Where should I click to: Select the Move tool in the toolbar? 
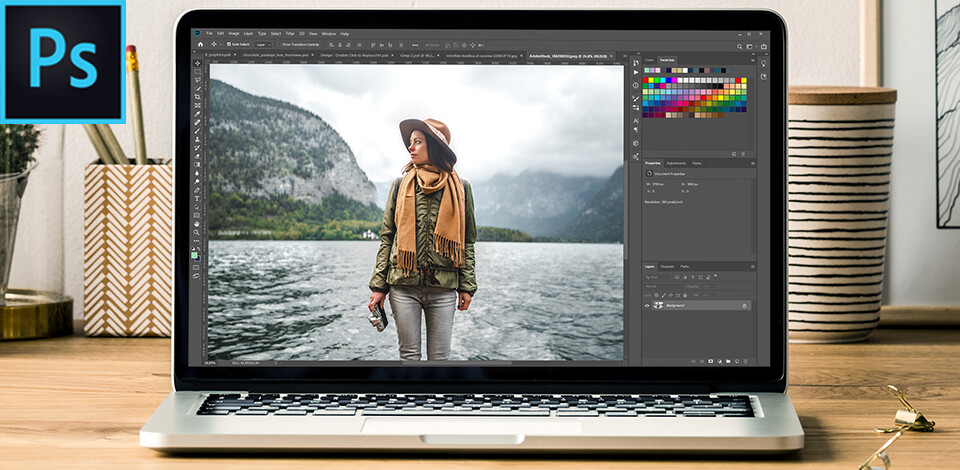[x=198, y=62]
